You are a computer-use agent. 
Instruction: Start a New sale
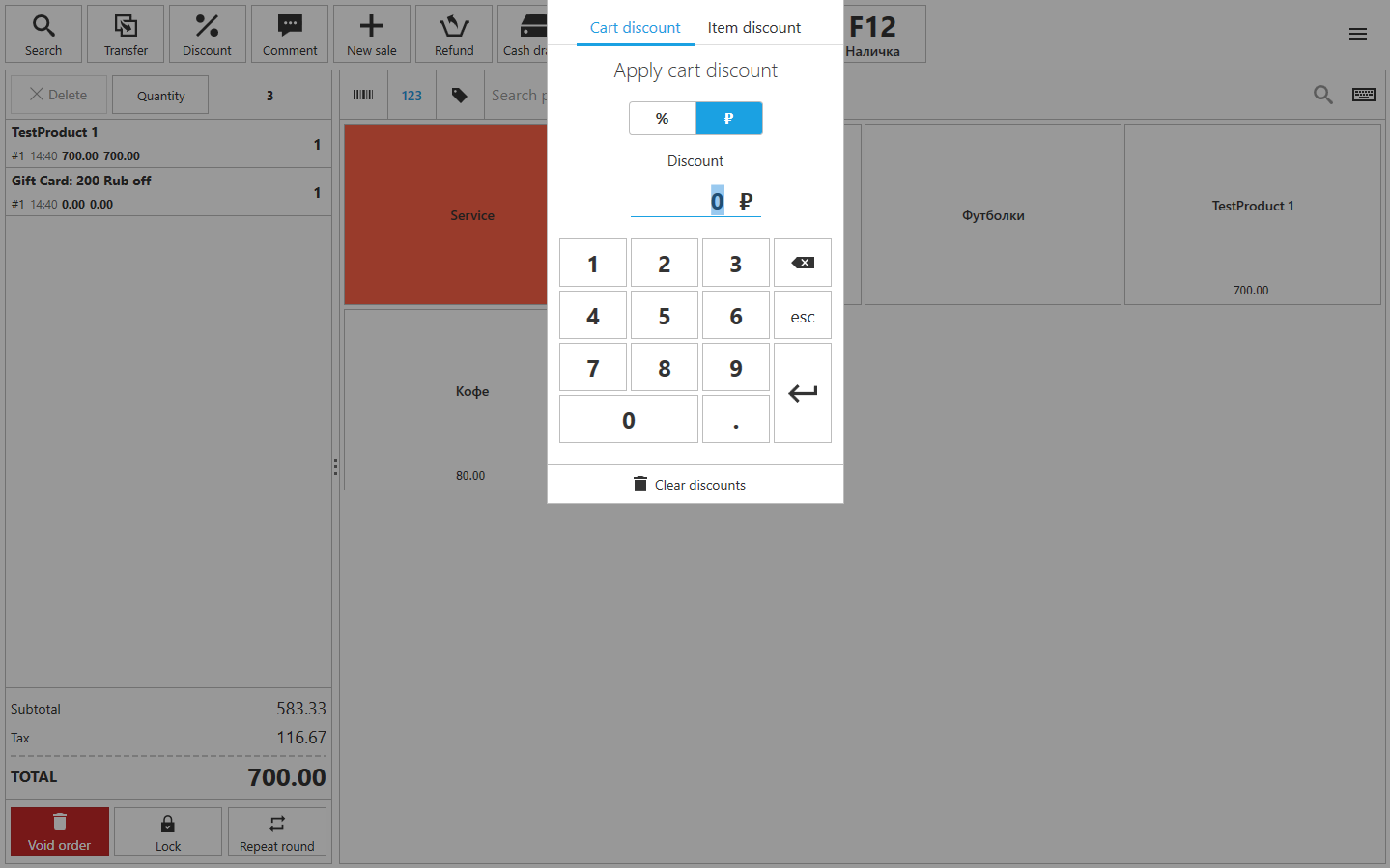tap(372, 34)
